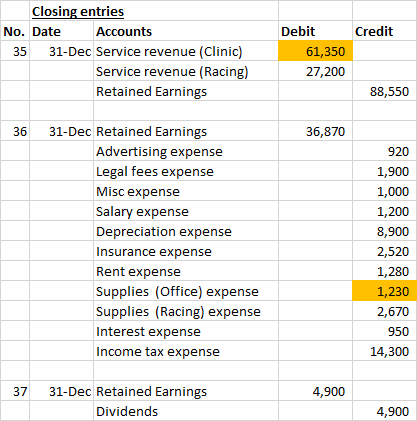
Task: Select 'Service revenue (Racing)' account cell
Action: coord(186,71)
